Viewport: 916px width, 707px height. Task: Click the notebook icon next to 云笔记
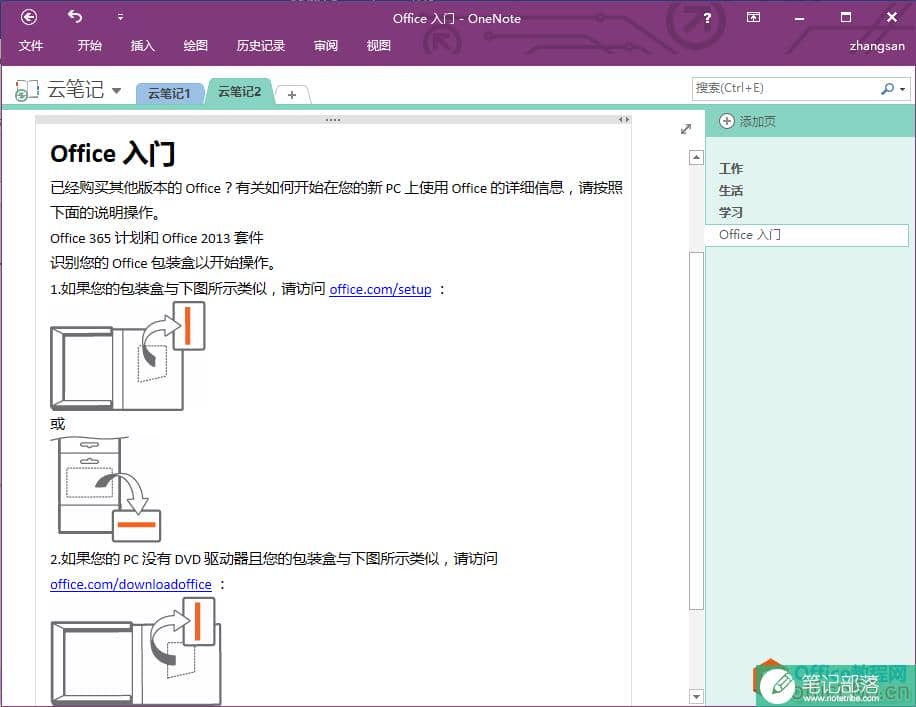coord(27,91)
